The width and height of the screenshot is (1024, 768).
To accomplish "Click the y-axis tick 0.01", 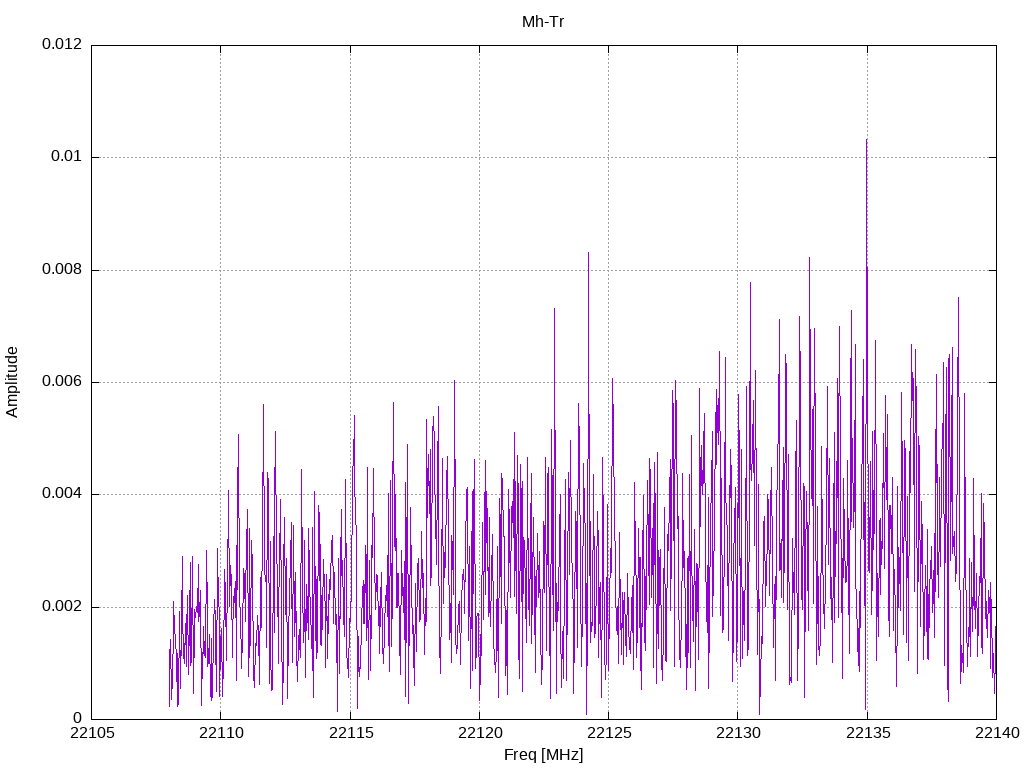I will (67, 157).
